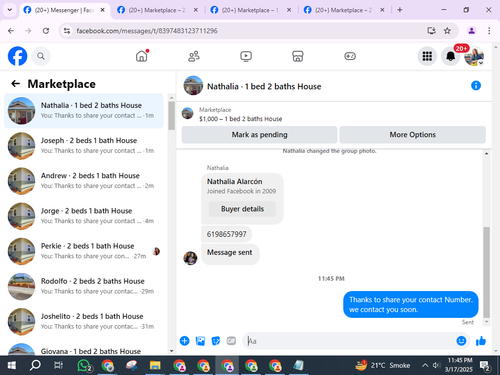Click the Message sent bubble
500x375 pixels.
click(x=230, y=253)
